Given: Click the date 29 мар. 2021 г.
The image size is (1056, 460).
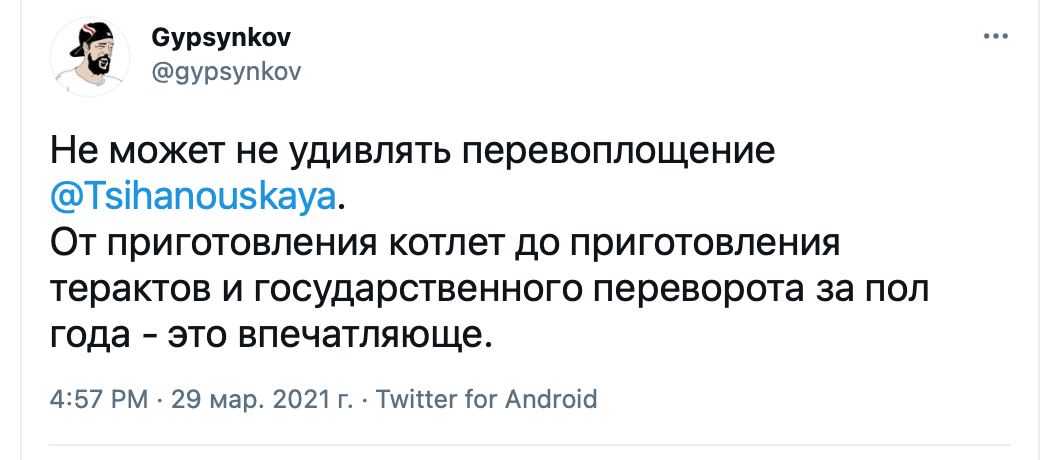Looking at the screenshot, I should pos(262,400).
